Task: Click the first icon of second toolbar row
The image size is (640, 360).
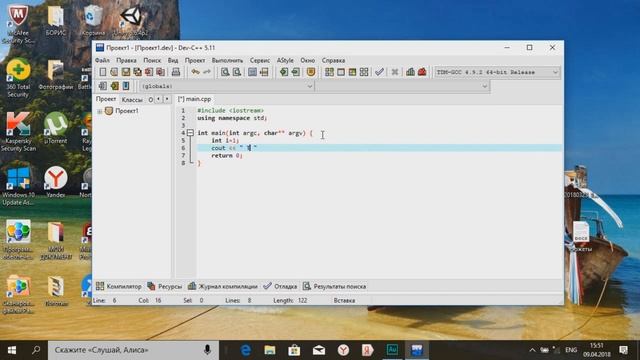Action: pos(103,86)
